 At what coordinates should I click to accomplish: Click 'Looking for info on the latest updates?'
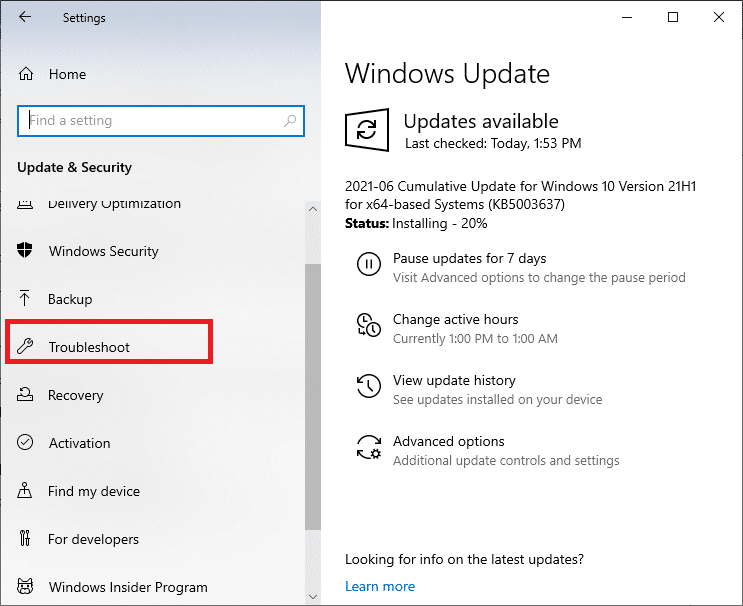(464, 559)
